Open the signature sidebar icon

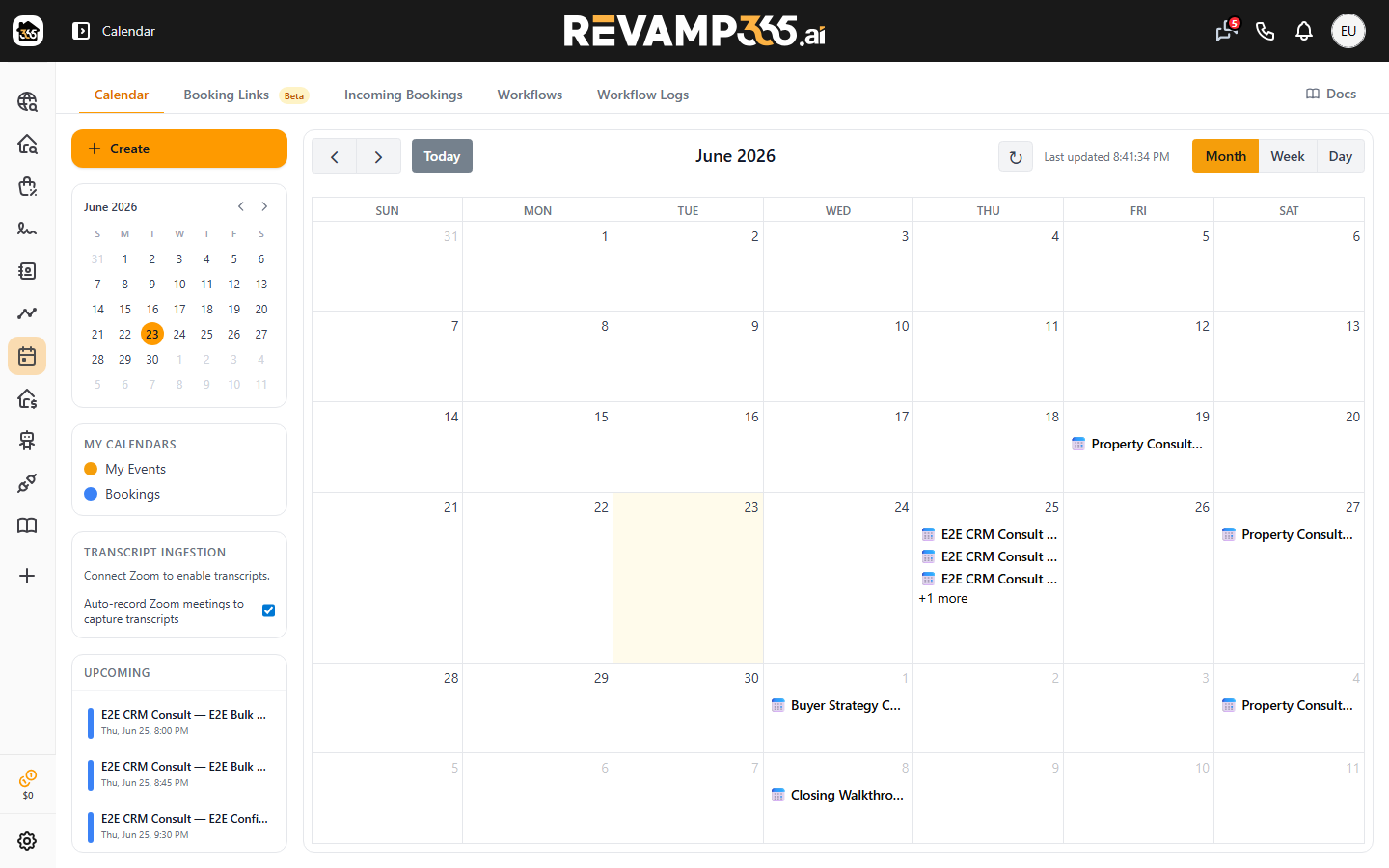pos(27,229)
